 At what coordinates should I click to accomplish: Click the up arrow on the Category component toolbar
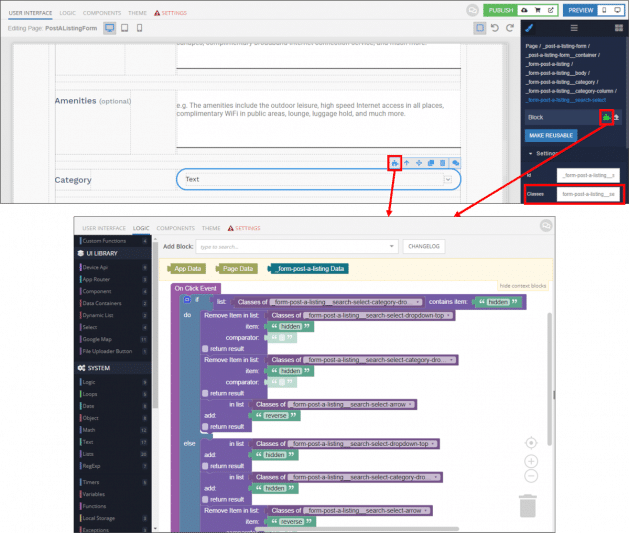(x=407, y=163)
